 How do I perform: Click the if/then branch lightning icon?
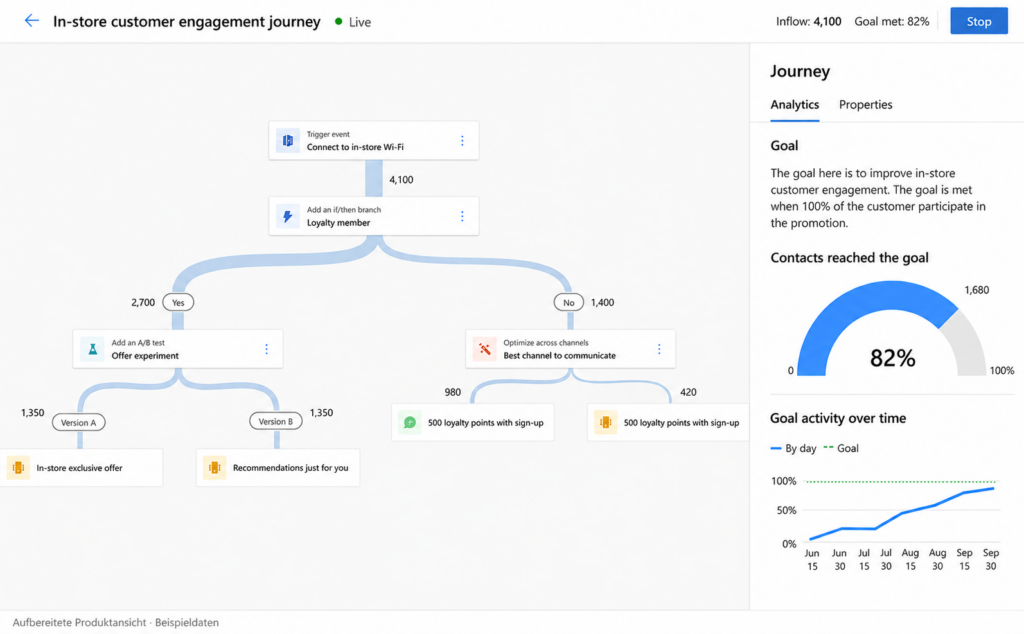point(287,216)
